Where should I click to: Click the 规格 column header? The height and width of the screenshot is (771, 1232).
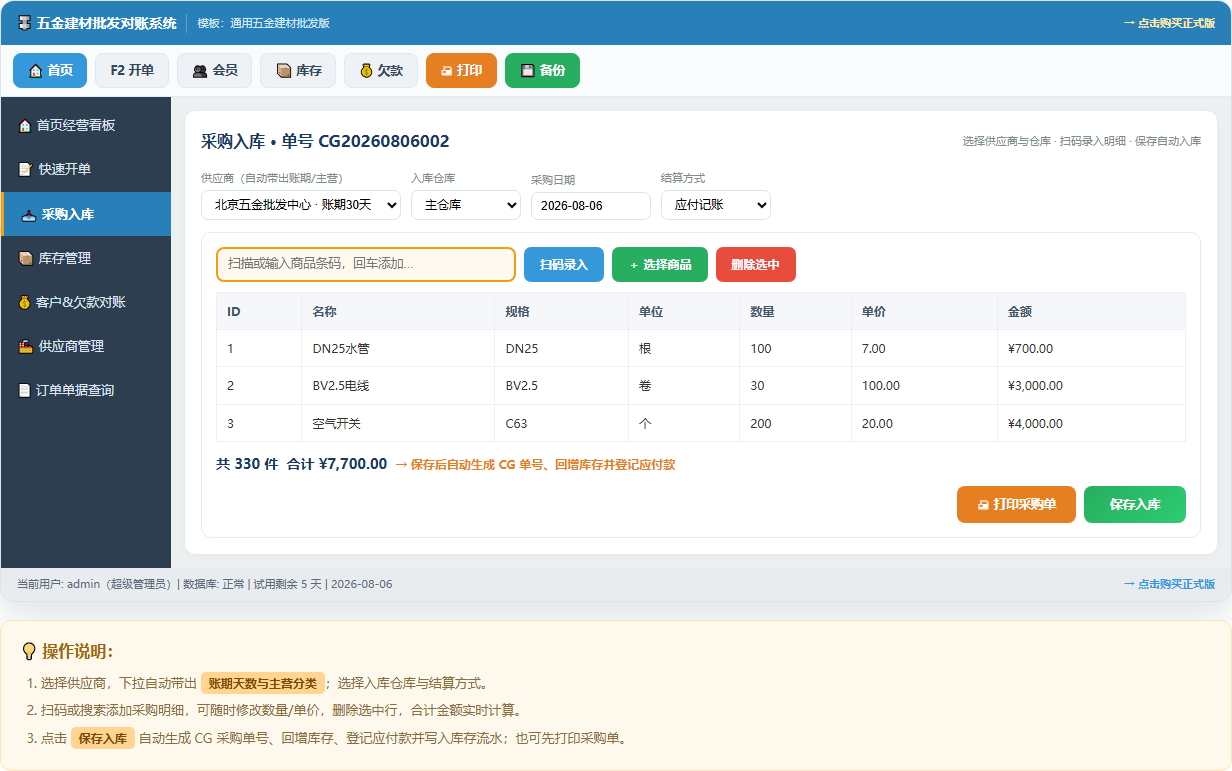click(561, 312)
